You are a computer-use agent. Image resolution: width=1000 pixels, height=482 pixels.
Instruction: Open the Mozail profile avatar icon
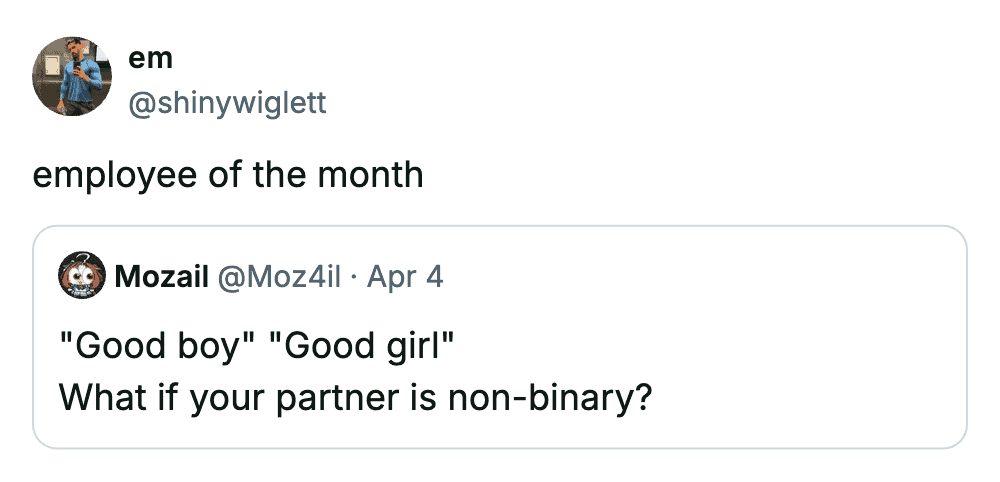point(82,275)
